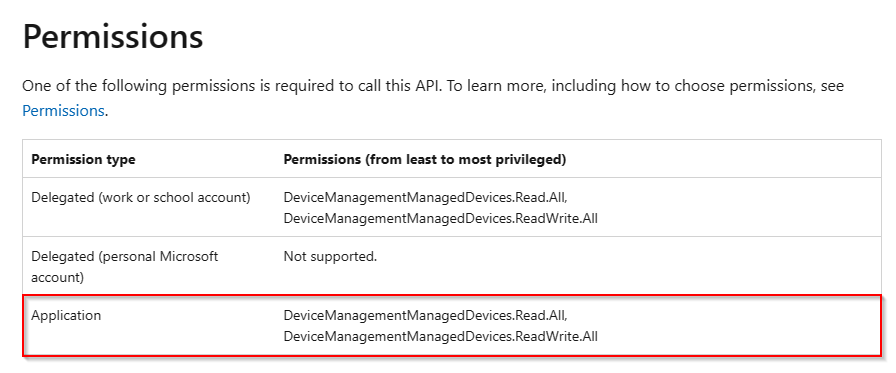Select 'Delegated (work or school account)' cell
This screenshot has height=373, width=896.
pyautogui.click(x=141, y=198)
